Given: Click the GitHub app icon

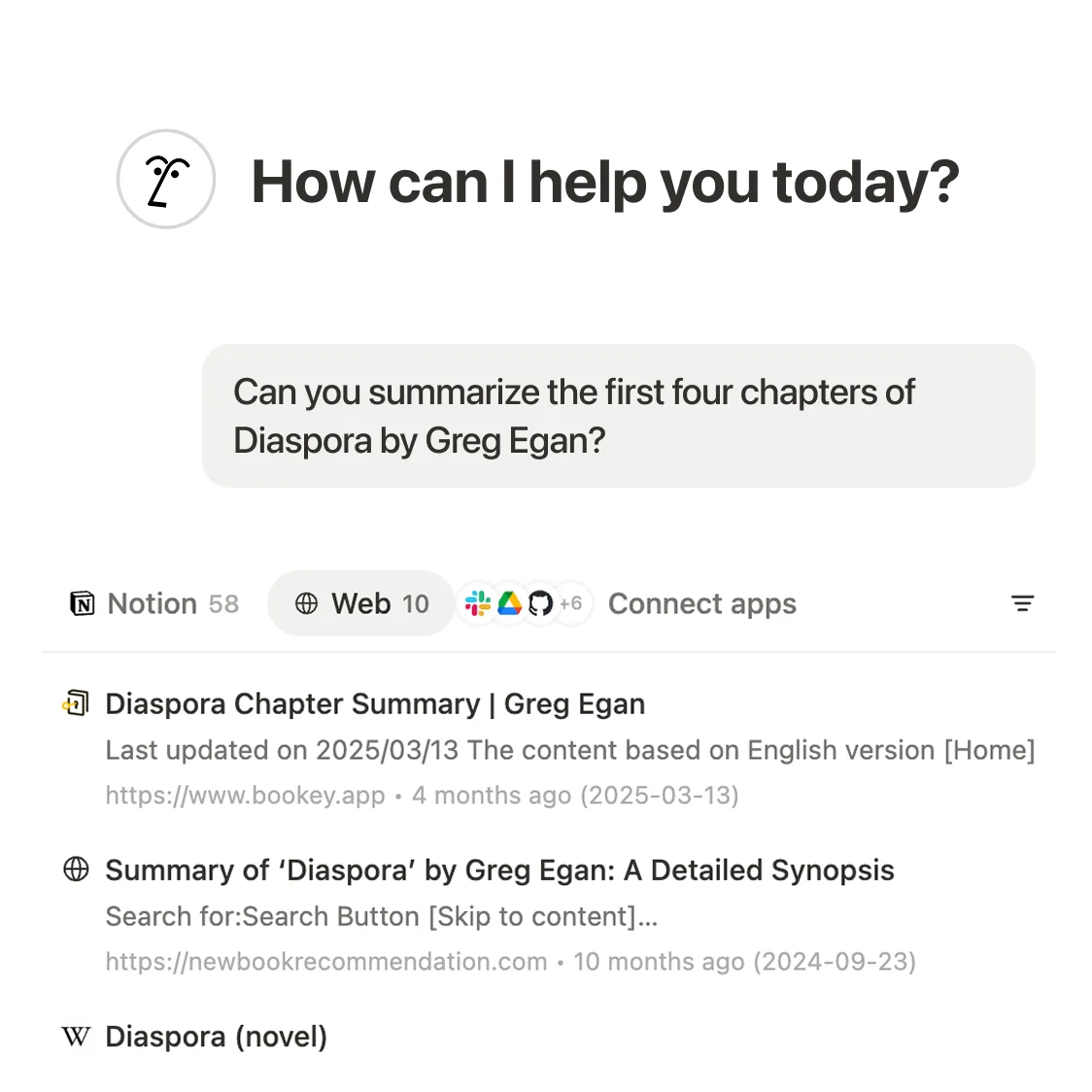Looking at the screenshot, I should point(540,603).
